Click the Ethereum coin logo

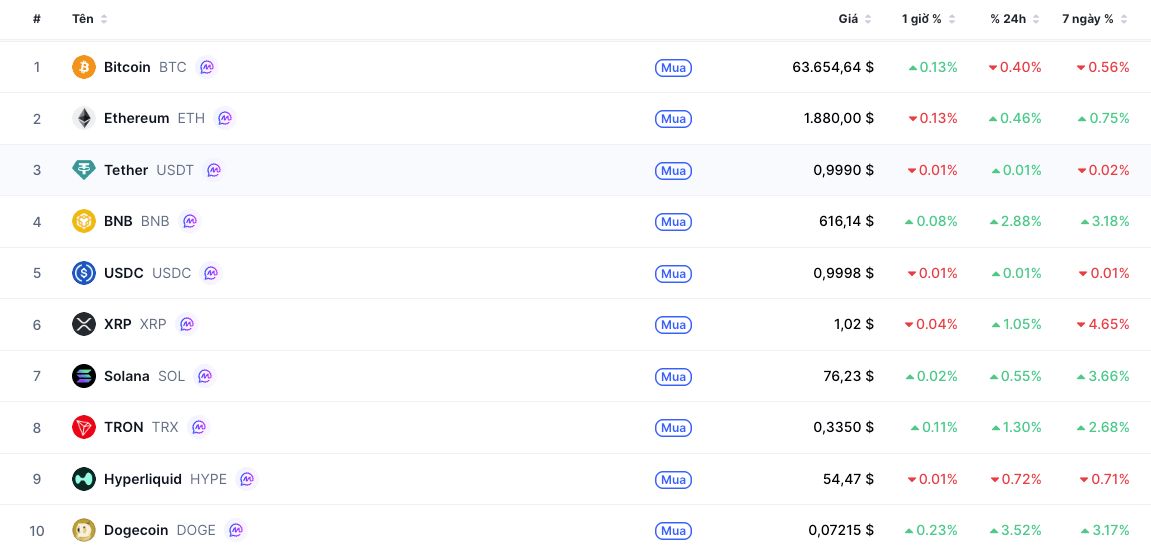click(x=84, y=118)
